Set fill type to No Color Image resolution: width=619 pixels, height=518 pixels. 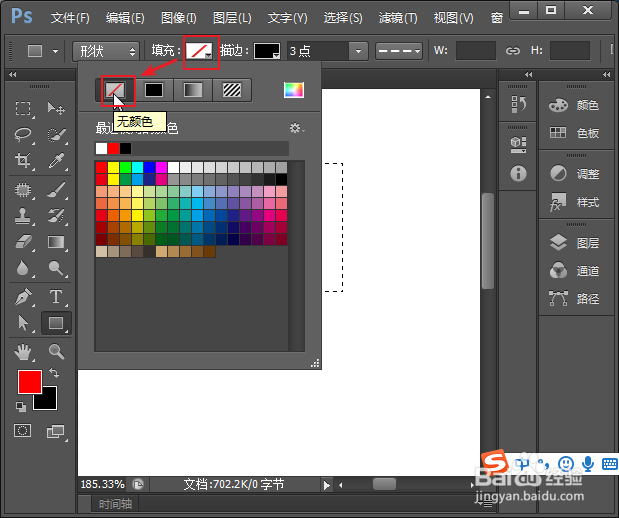tap(115, 90)
